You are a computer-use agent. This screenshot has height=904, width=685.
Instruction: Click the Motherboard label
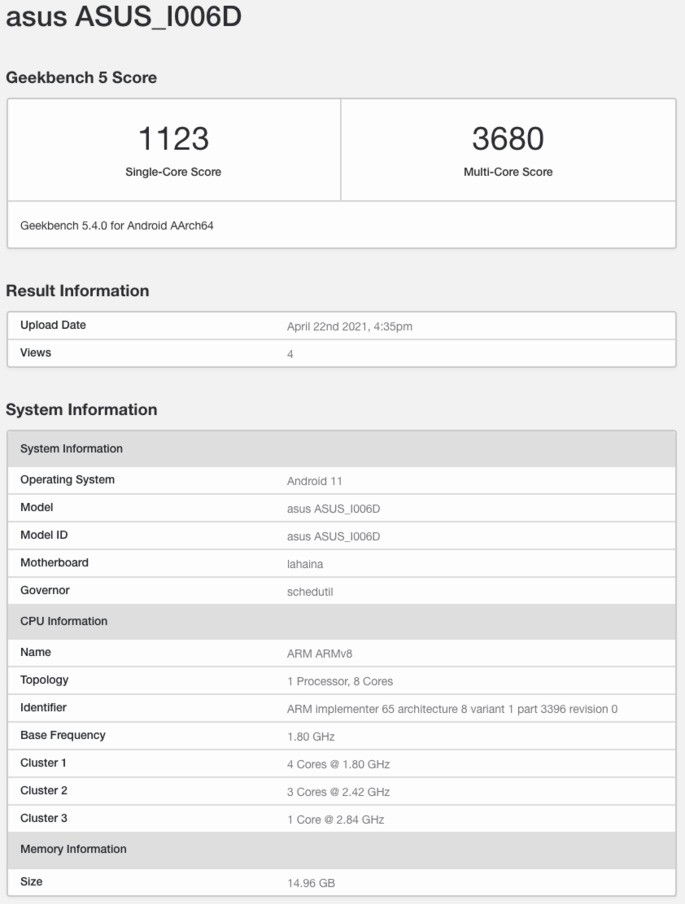click(54, 563)
